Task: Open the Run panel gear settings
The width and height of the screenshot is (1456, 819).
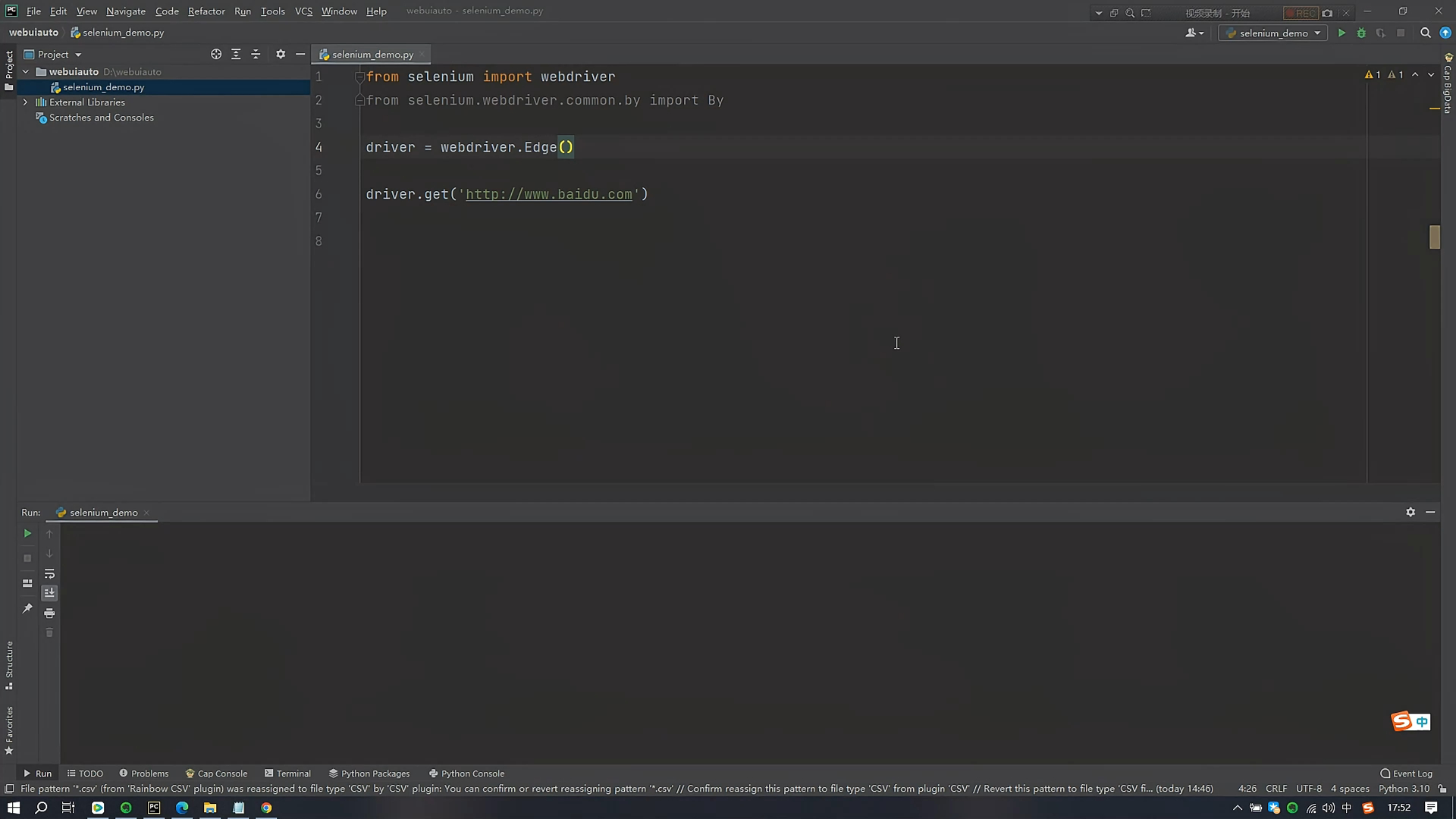Action: tap(1410, 513)
